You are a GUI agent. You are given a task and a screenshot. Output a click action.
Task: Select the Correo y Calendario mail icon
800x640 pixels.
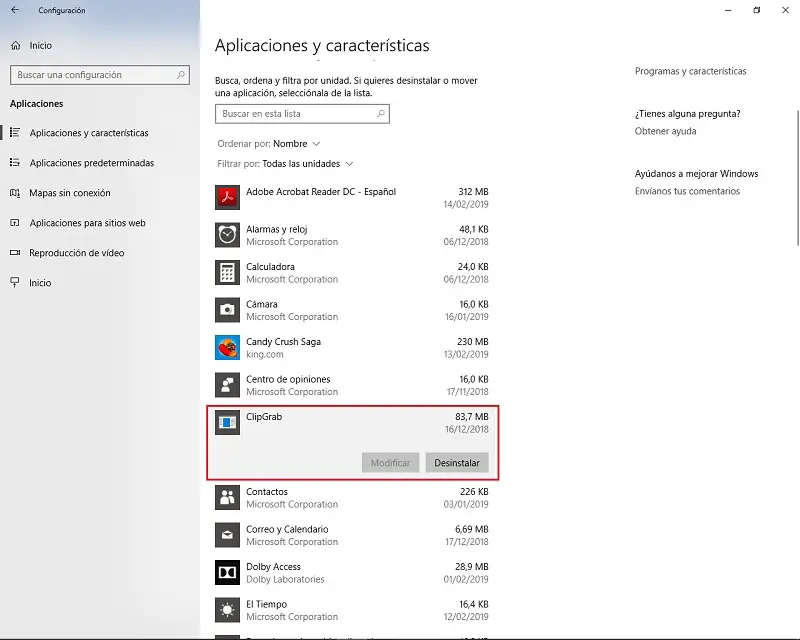click(228, 535)
